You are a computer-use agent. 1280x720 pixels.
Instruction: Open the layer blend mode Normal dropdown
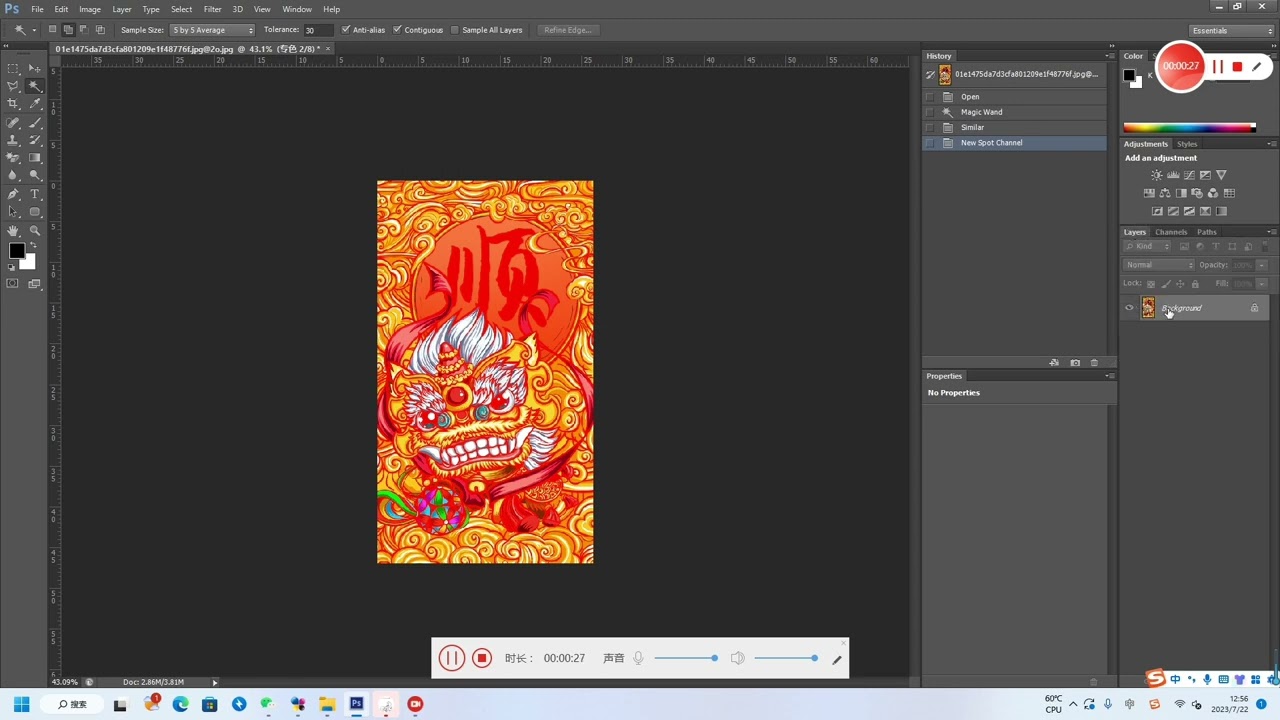(x=1159, y=265)
